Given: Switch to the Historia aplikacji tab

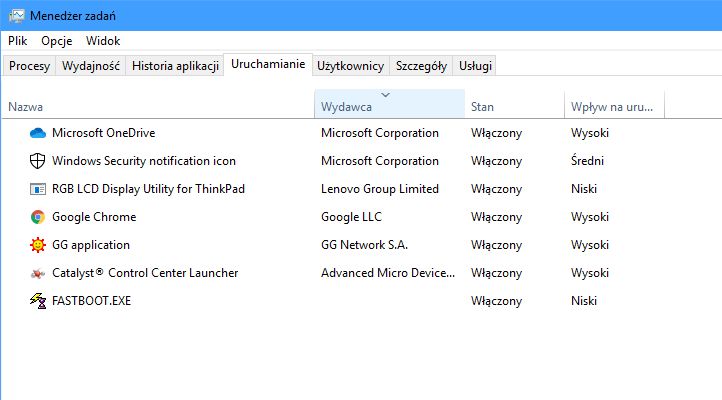Looking at the screenshot, I should [x=175, y=66].
